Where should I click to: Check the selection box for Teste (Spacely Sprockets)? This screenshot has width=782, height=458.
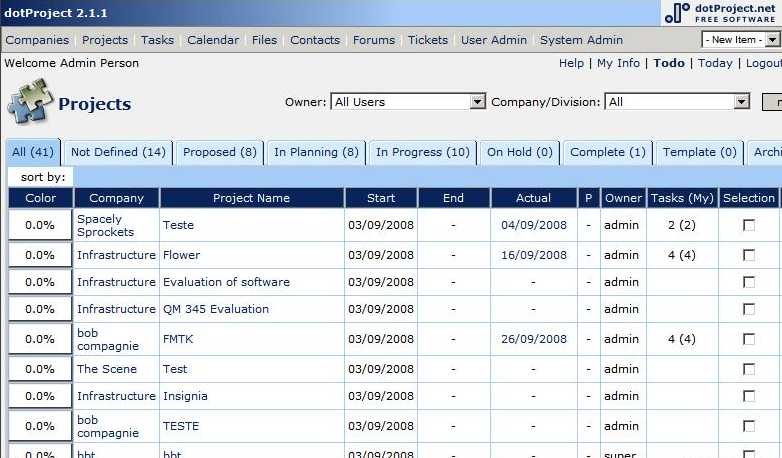pyautogui.click(x=749, y=225)
